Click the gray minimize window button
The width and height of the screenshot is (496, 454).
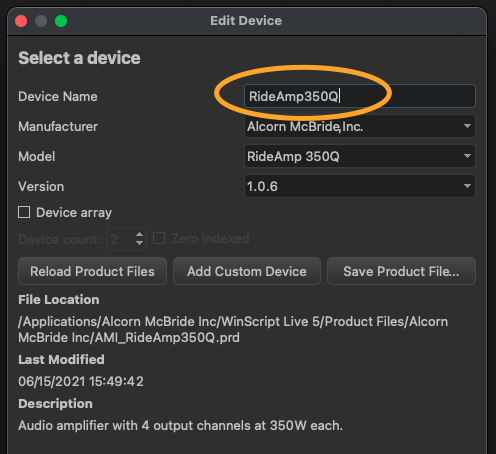[x=41, y=21]
